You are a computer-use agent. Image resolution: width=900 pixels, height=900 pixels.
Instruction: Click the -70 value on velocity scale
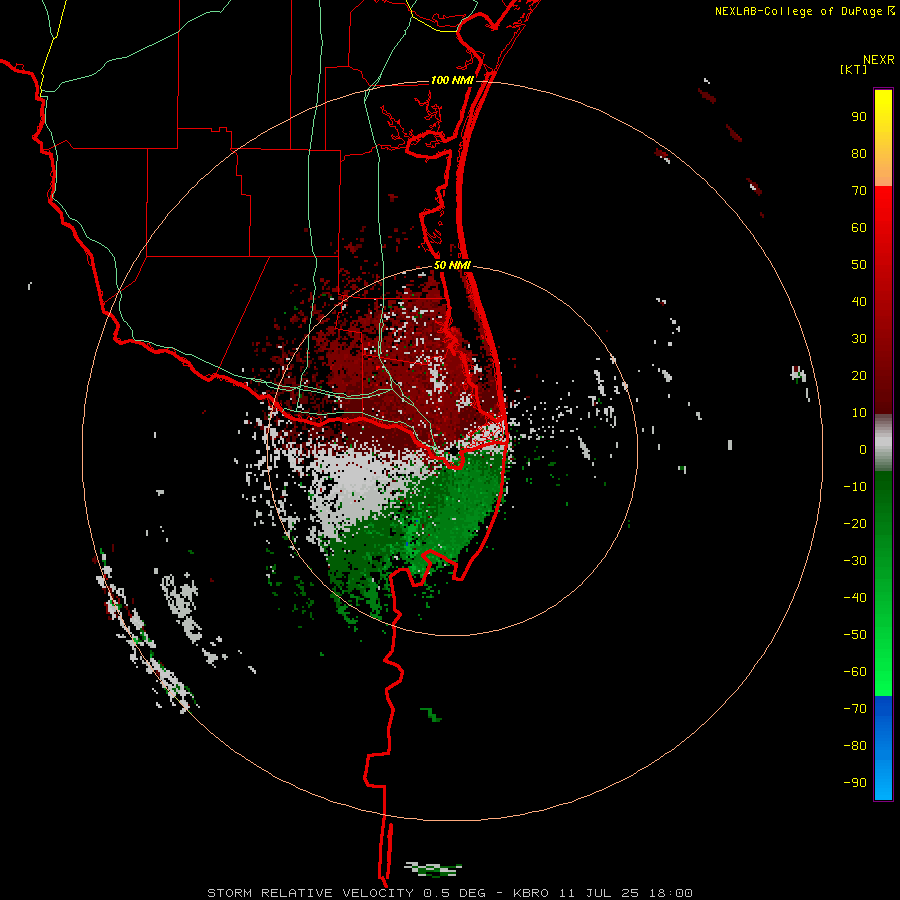coord(855,709)
